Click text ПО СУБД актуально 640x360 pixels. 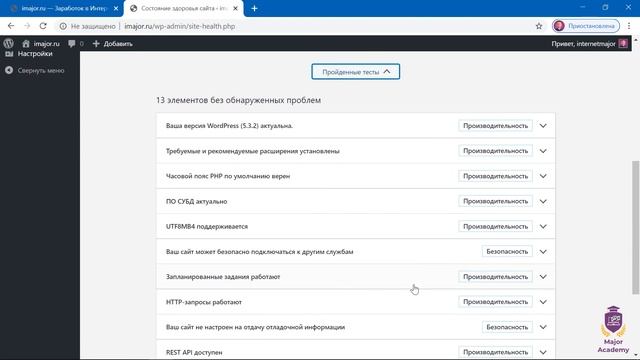pyautogui.click(x=196, y=201)
